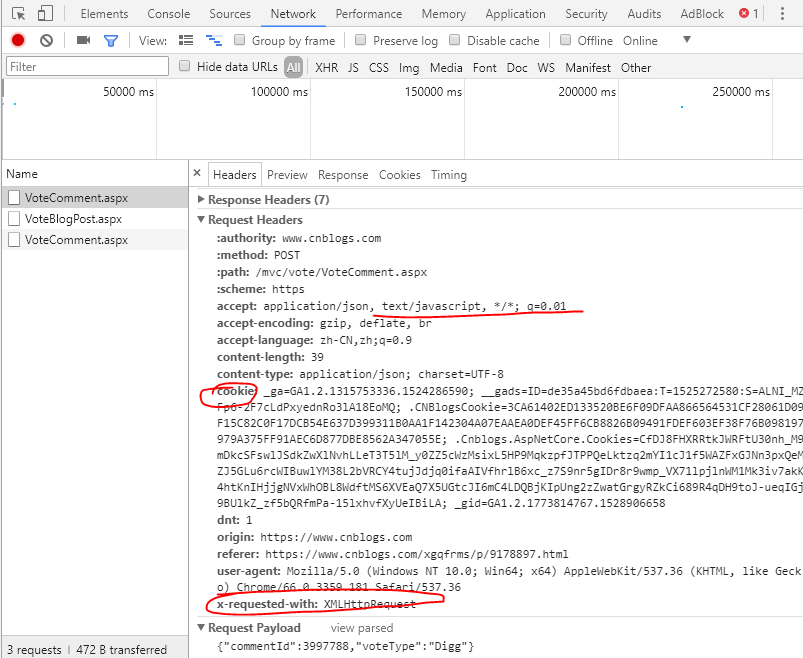Collapse the Request Payload section
Screen dimensions: 803x658
point(202,628)
